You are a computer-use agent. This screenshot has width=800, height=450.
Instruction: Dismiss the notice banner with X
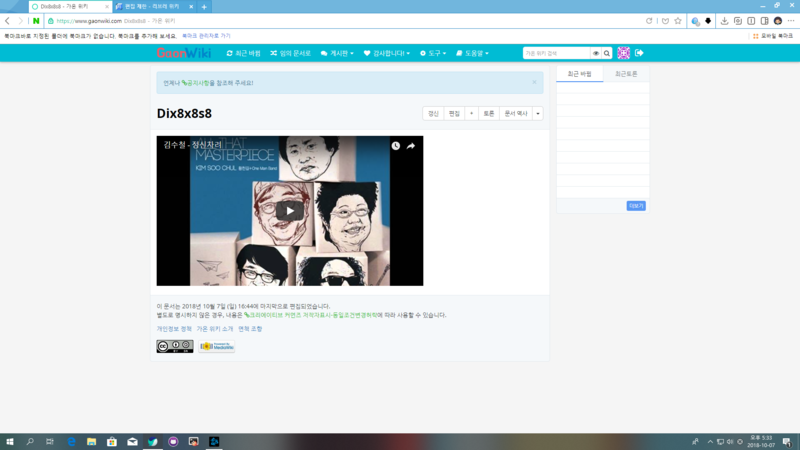[x=534, y=82]
